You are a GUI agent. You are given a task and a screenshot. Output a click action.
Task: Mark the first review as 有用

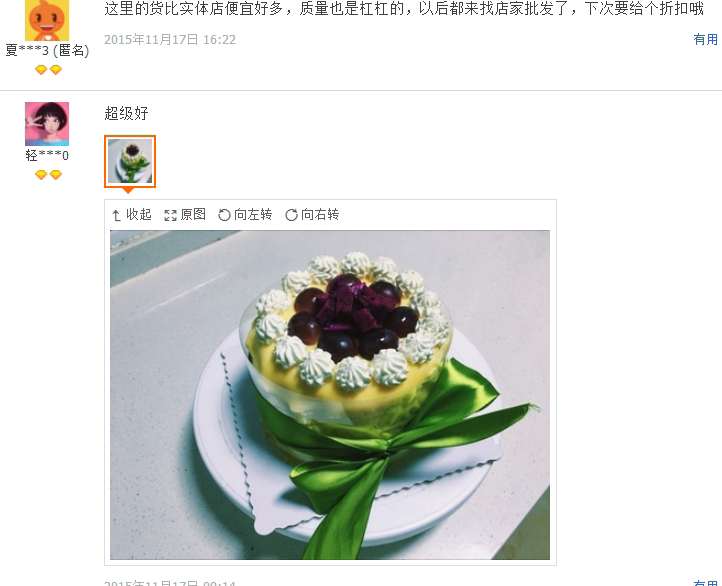705,40
